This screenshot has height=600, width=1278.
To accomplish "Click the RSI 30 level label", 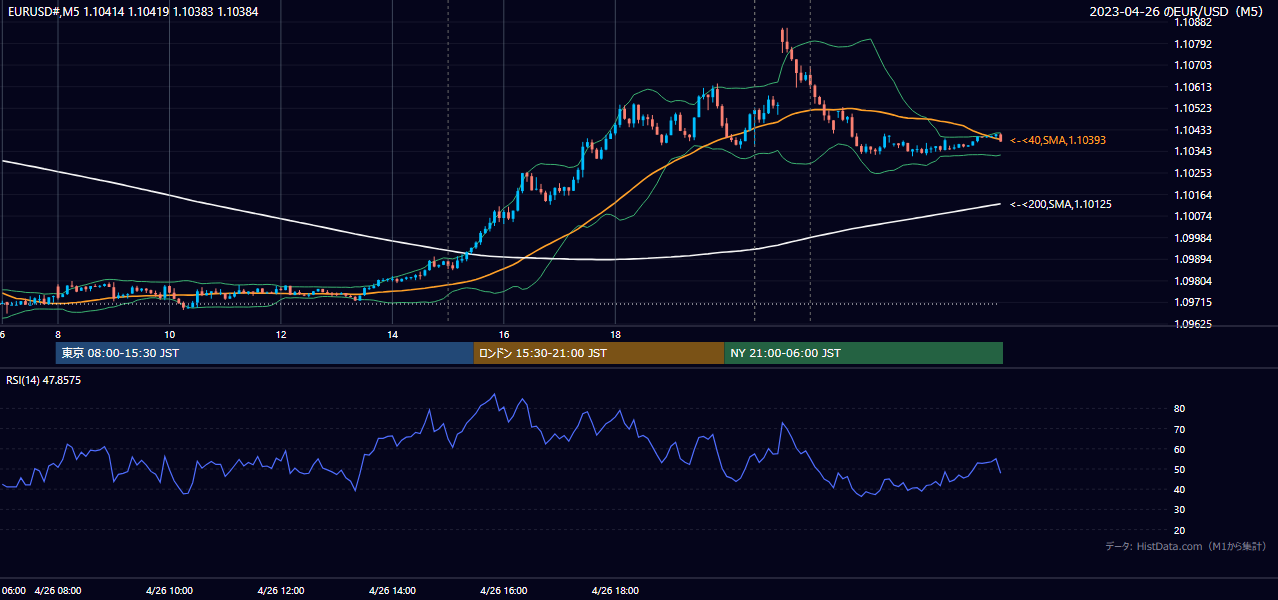I will point(1179,510).
